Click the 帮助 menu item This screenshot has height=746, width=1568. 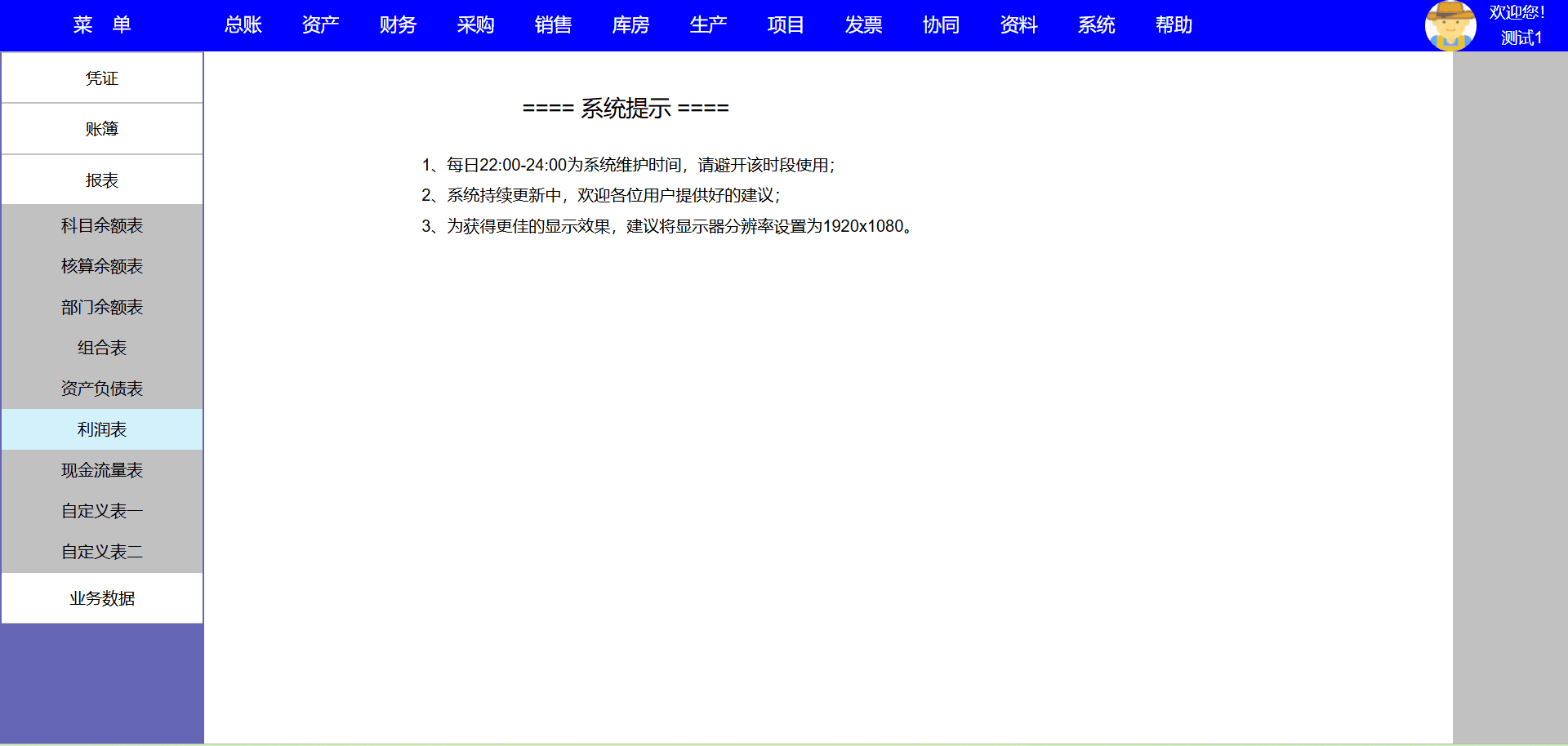tap(1174, 25)
